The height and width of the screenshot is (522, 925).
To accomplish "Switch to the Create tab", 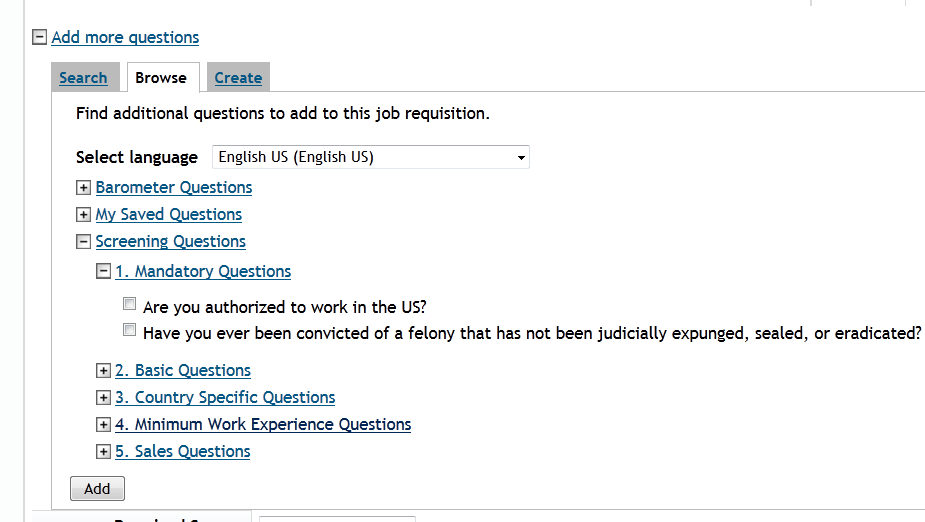I will coord(238,78).
